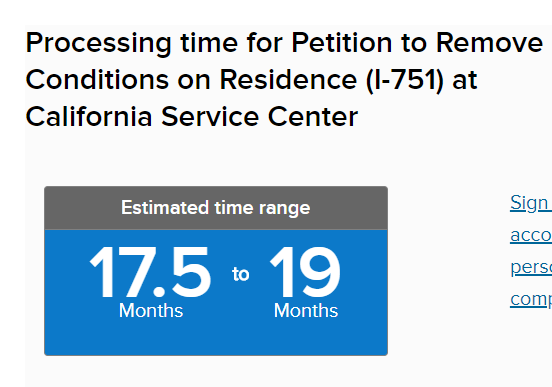Click the "comp" link line
The height and width of the screenshot is (387, 552).
(x=531, y=300)
